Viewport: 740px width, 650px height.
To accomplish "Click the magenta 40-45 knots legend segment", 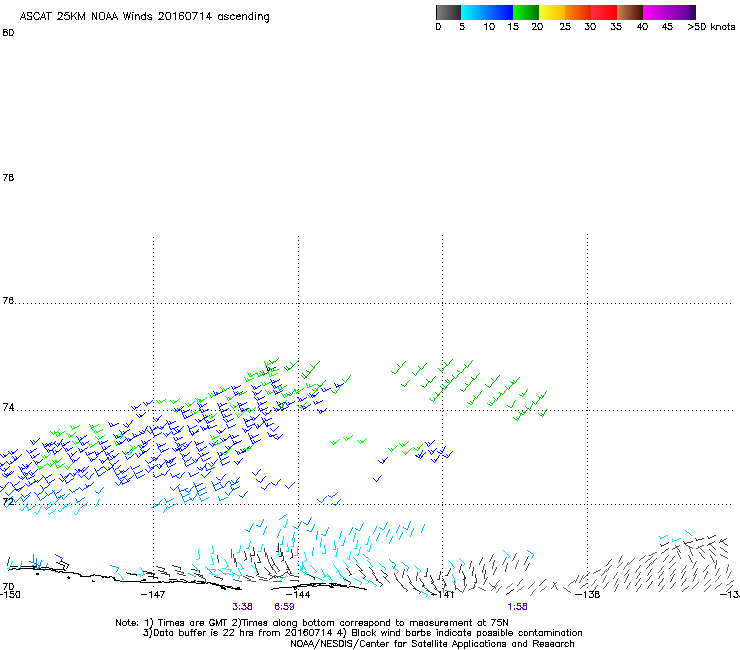I will [x=656, y=12].
